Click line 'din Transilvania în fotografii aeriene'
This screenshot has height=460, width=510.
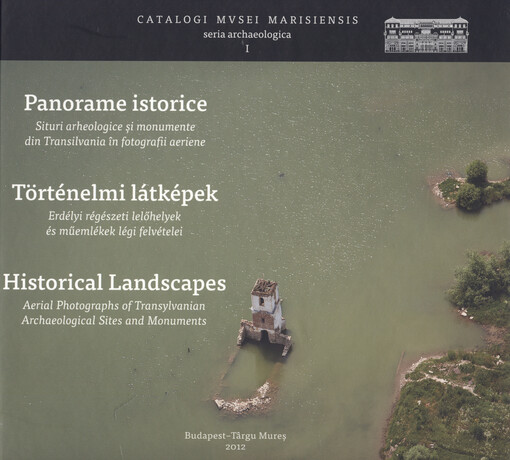tap(115, 142)
